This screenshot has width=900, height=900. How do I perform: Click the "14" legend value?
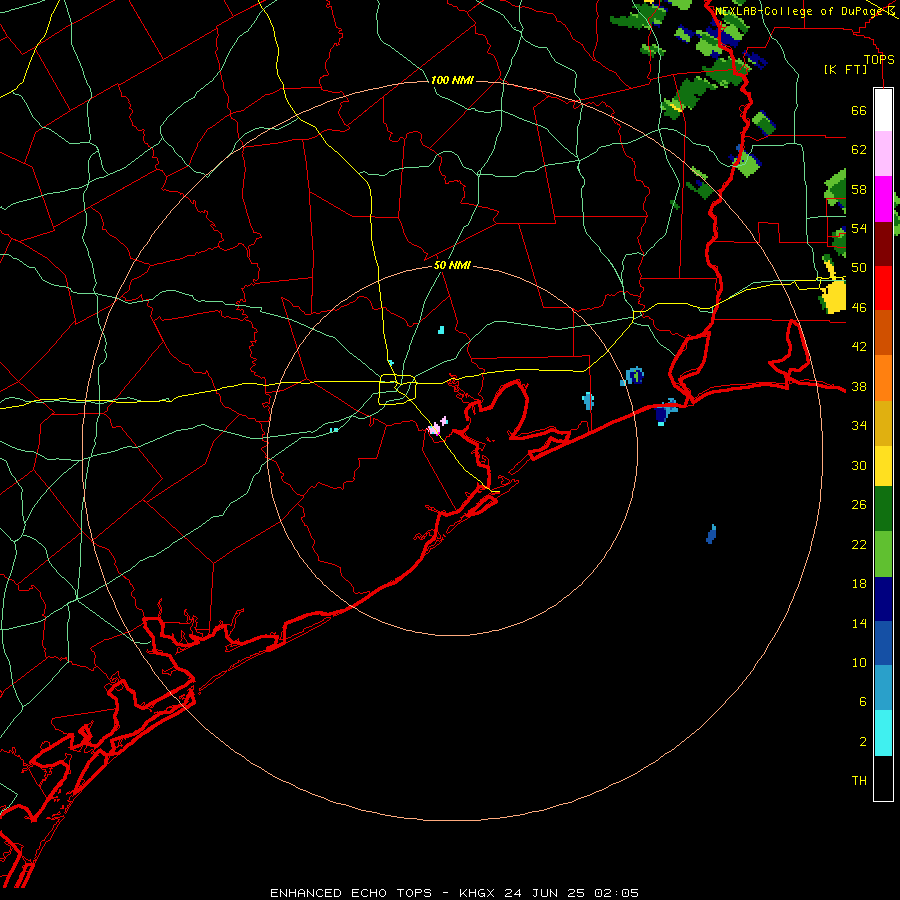click(859, 623)
